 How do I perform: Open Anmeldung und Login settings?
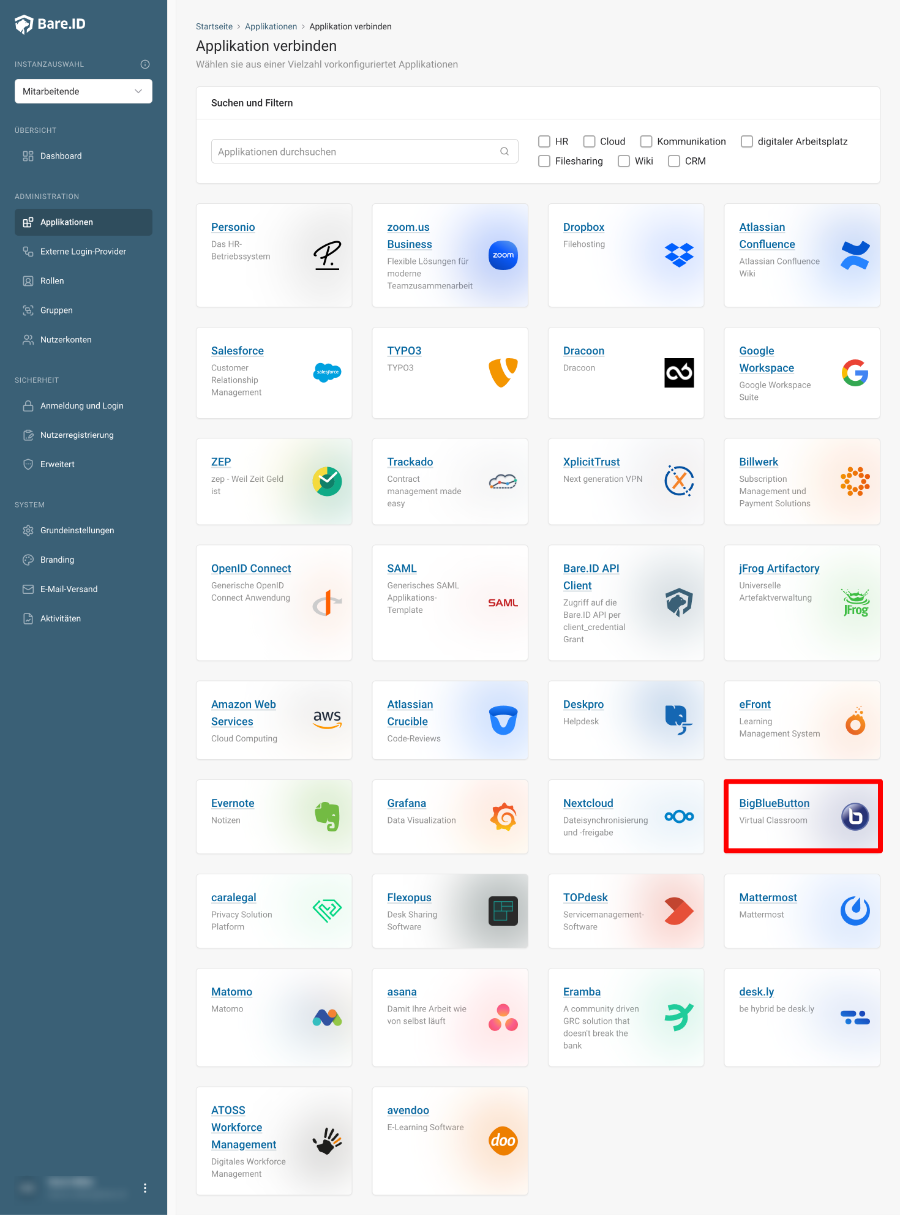[83, 406]
